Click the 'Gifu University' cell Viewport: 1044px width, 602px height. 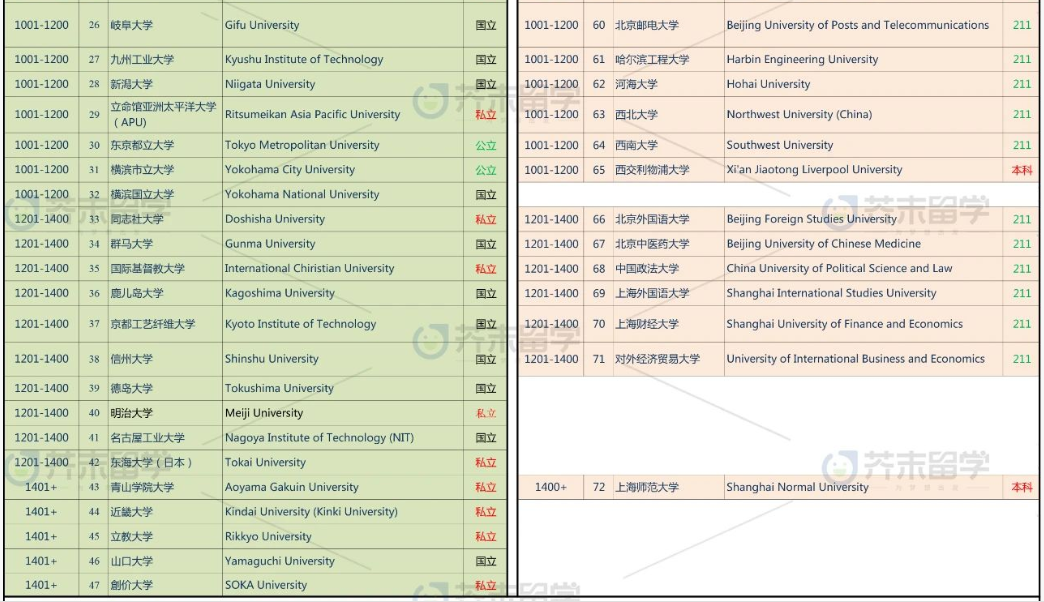(343, 25)
